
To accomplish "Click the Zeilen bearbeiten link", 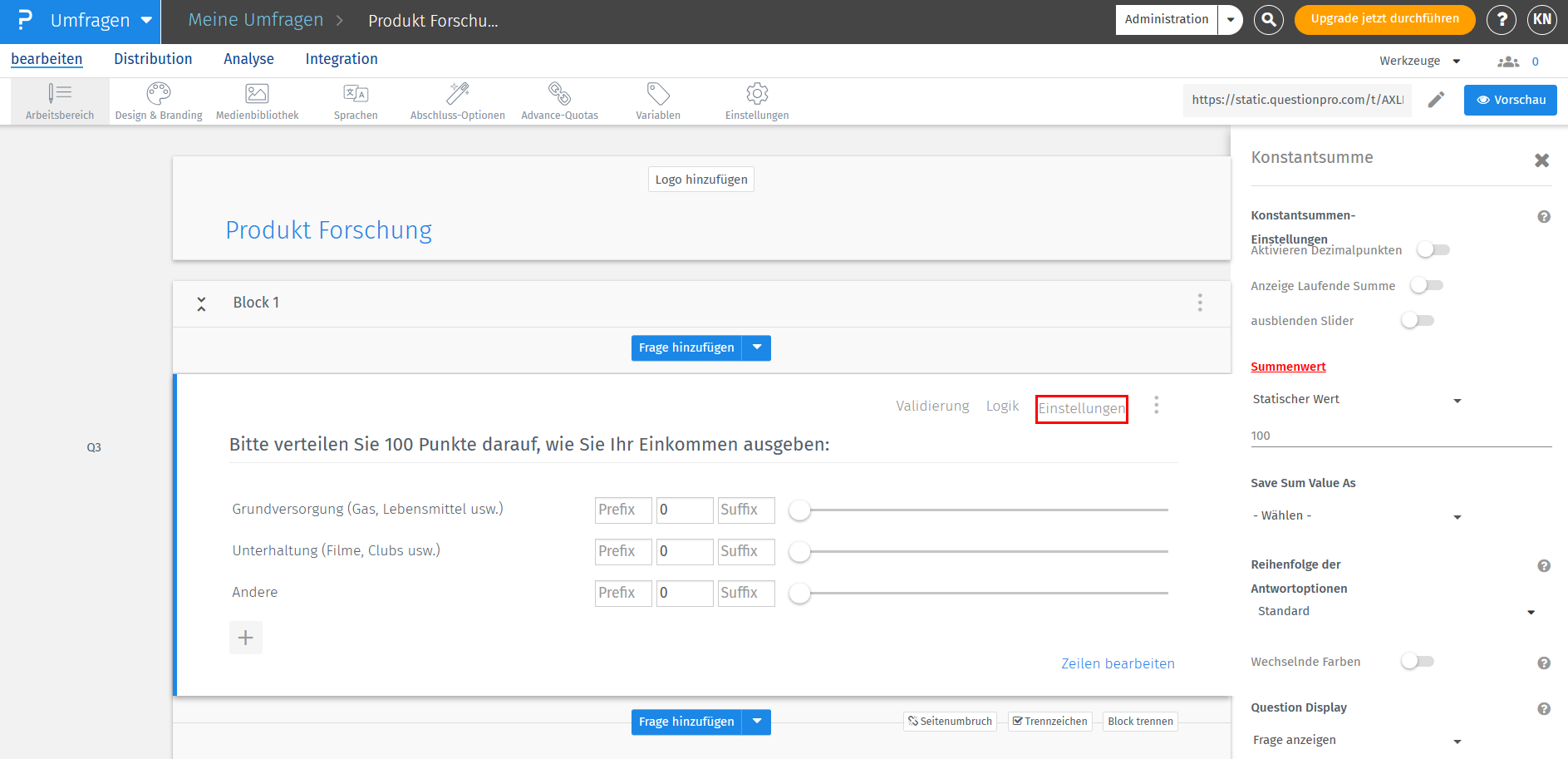I will click(1118, 663).
